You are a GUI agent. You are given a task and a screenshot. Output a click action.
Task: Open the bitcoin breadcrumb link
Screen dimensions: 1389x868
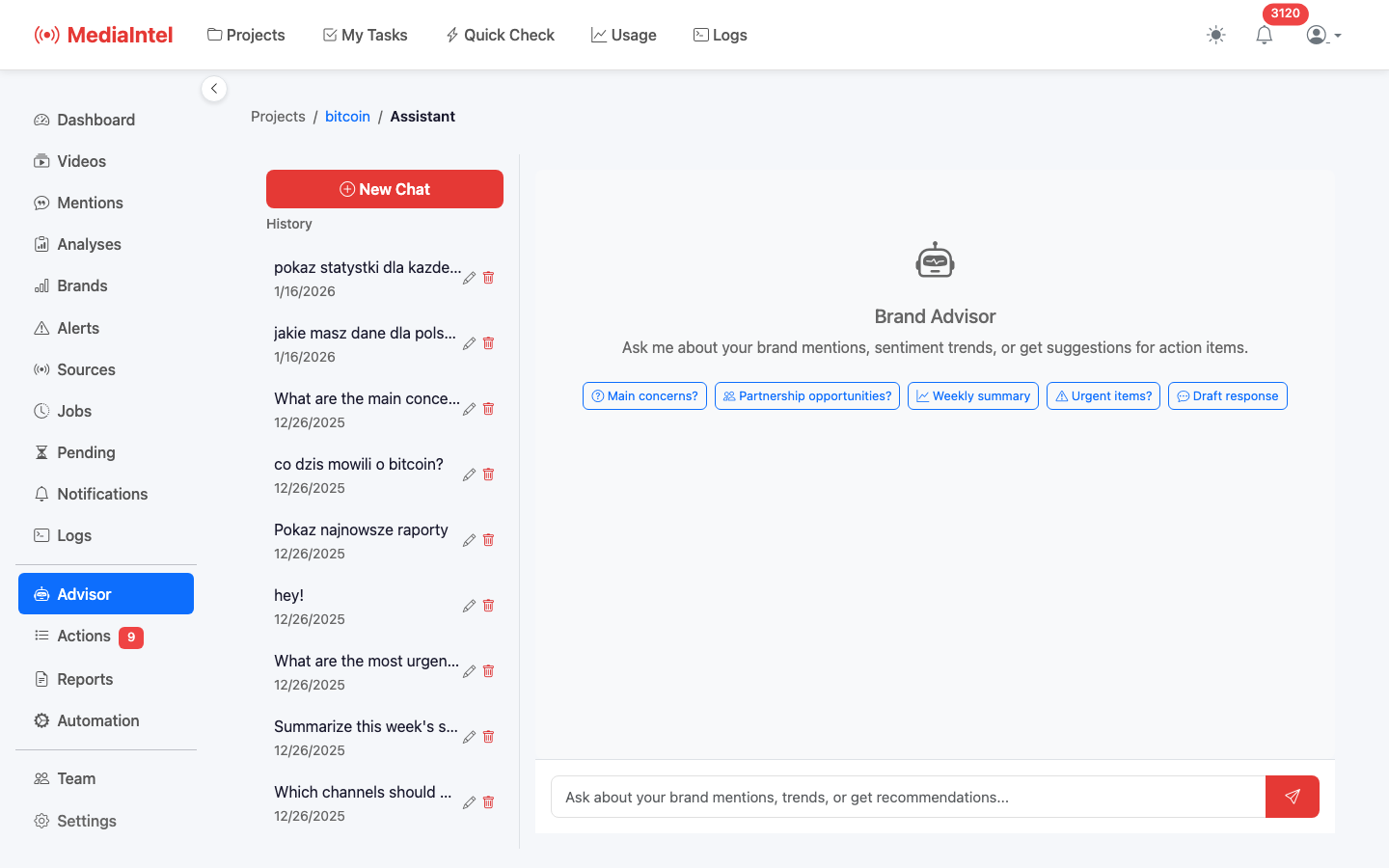coord(347,116)
